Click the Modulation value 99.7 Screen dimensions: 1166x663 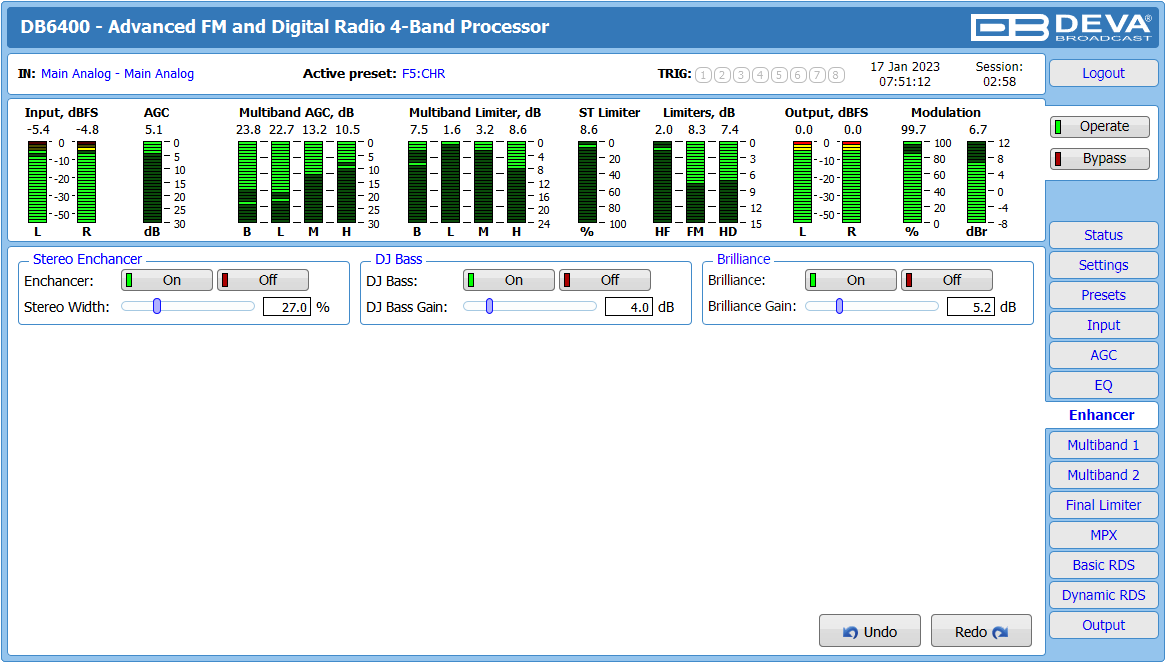point(913,129)
